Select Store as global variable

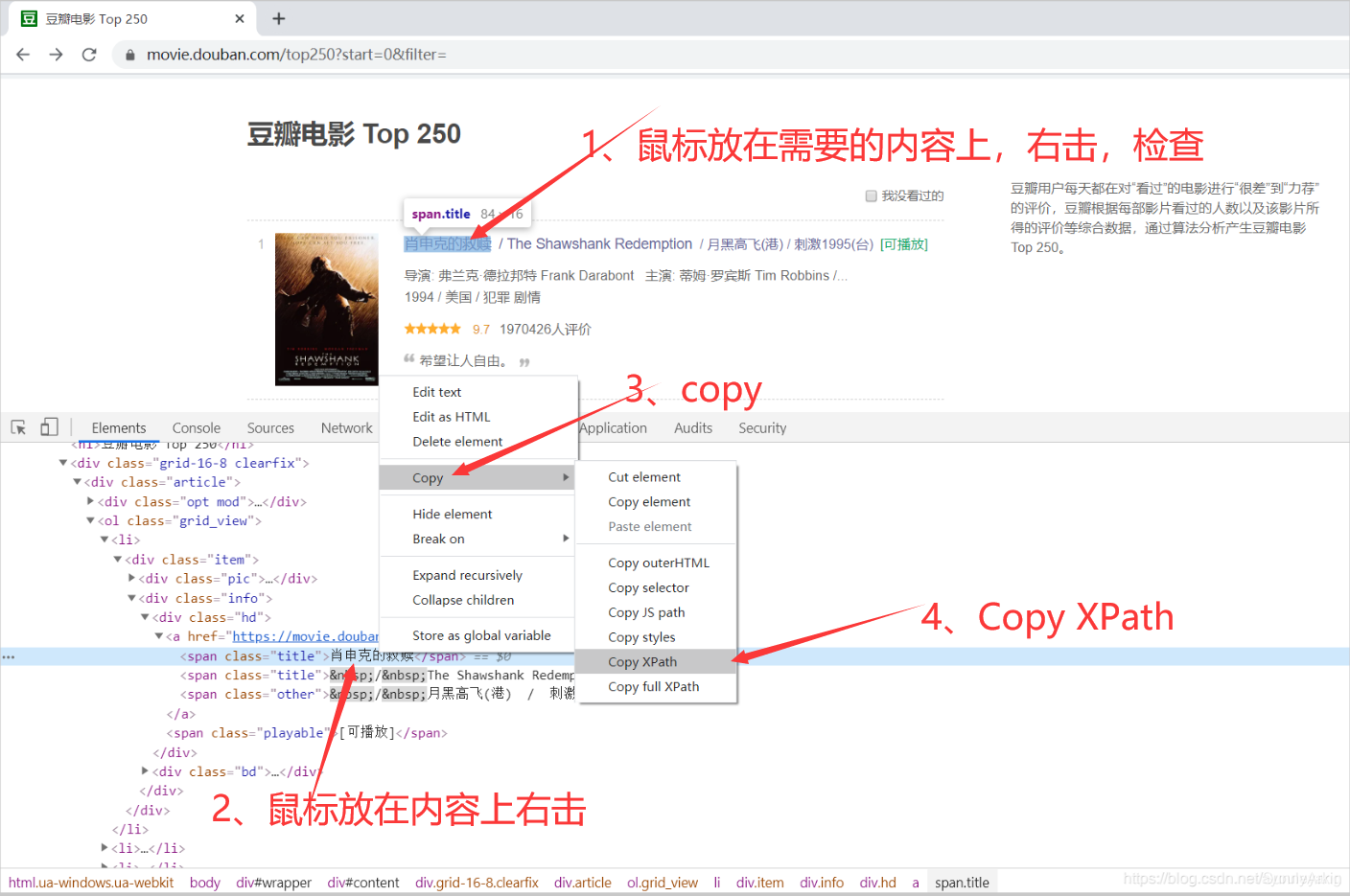[479, 635]
